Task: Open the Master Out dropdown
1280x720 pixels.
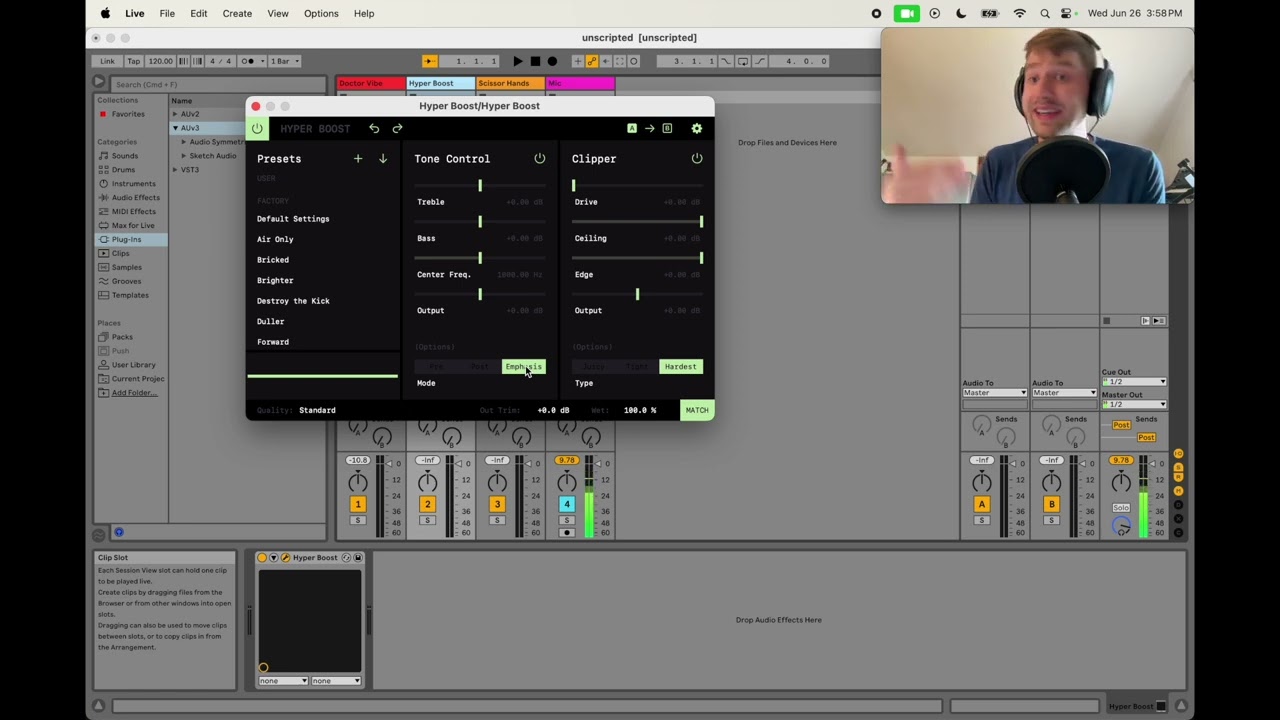Action: coord(1134,404)
